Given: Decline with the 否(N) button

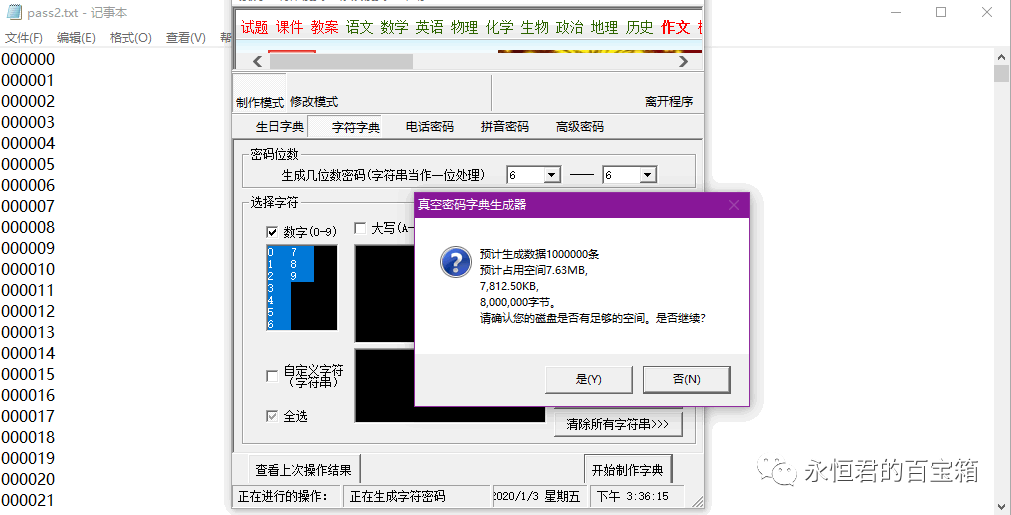Looking at the screenshot, I should [686, 379].
